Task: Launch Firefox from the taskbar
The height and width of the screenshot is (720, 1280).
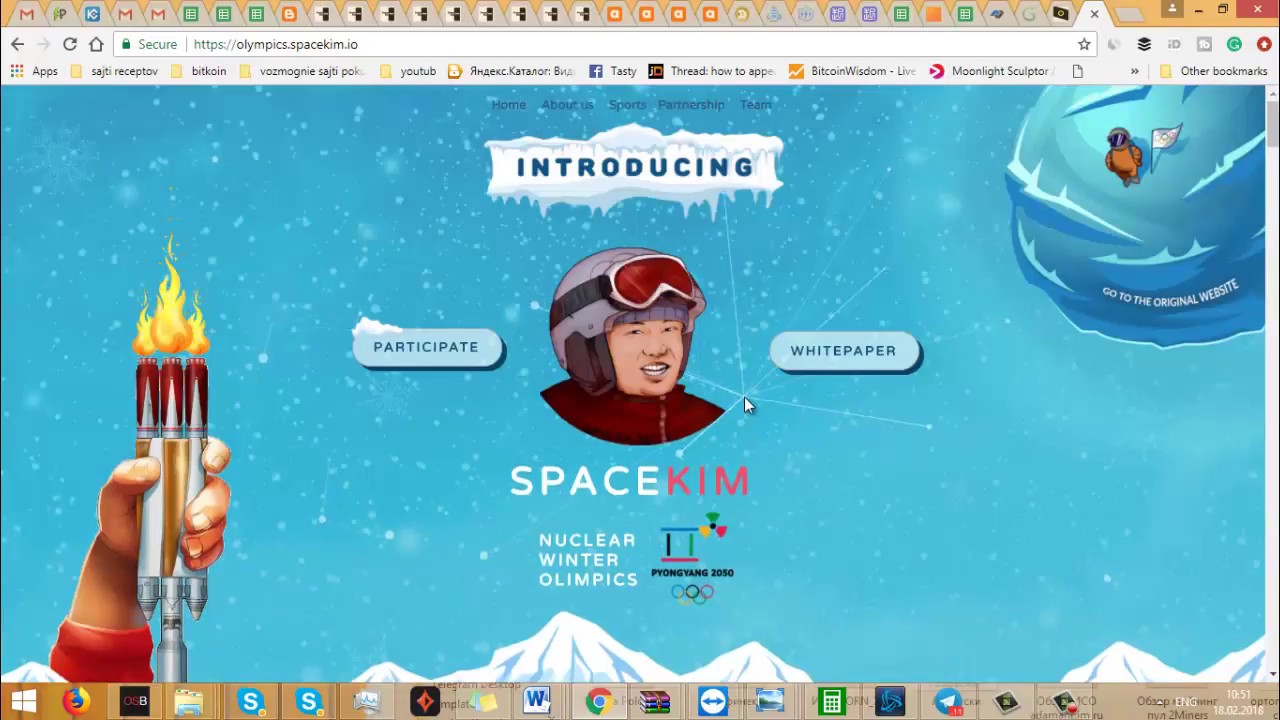Action: pos(76,701)
